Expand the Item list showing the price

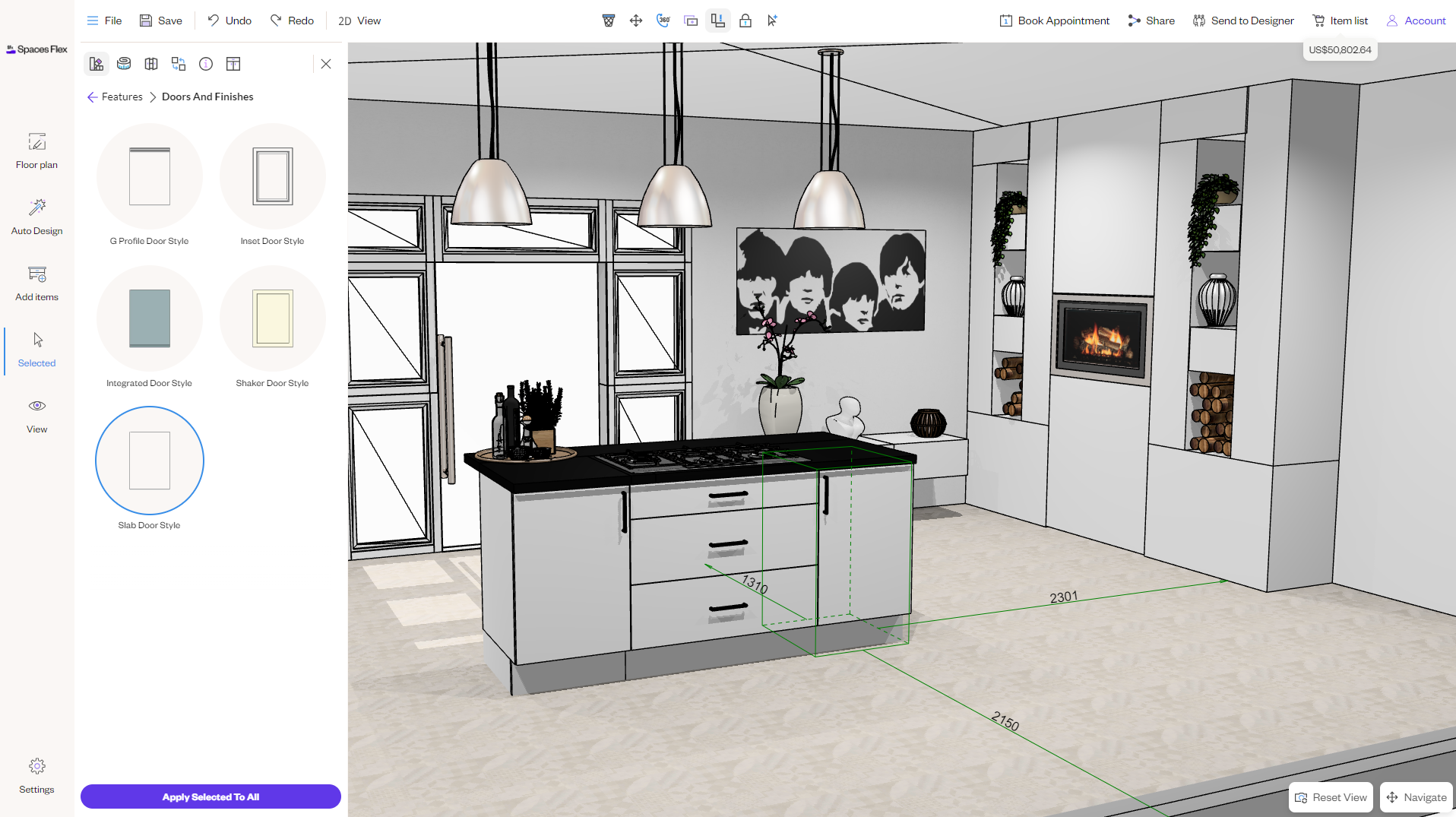tap(1339, 21)
